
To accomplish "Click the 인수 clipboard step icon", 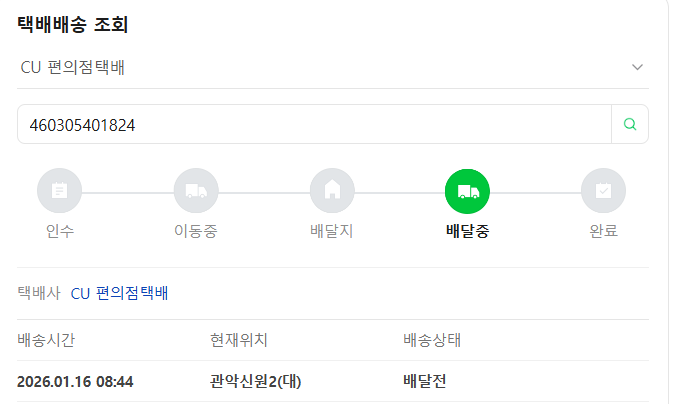I will coord(59,191).
